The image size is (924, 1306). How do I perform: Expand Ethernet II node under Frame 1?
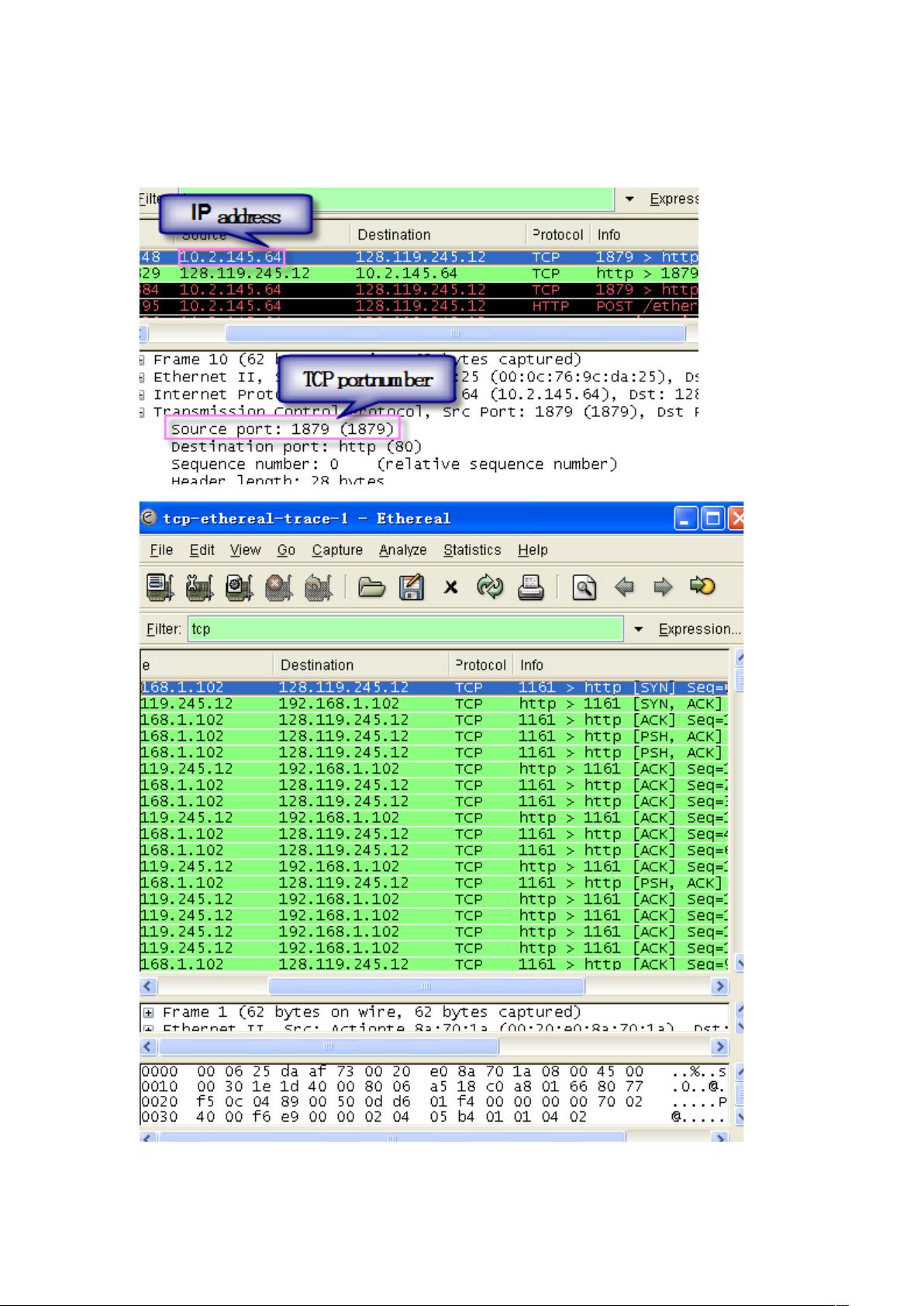[147, 1029]
